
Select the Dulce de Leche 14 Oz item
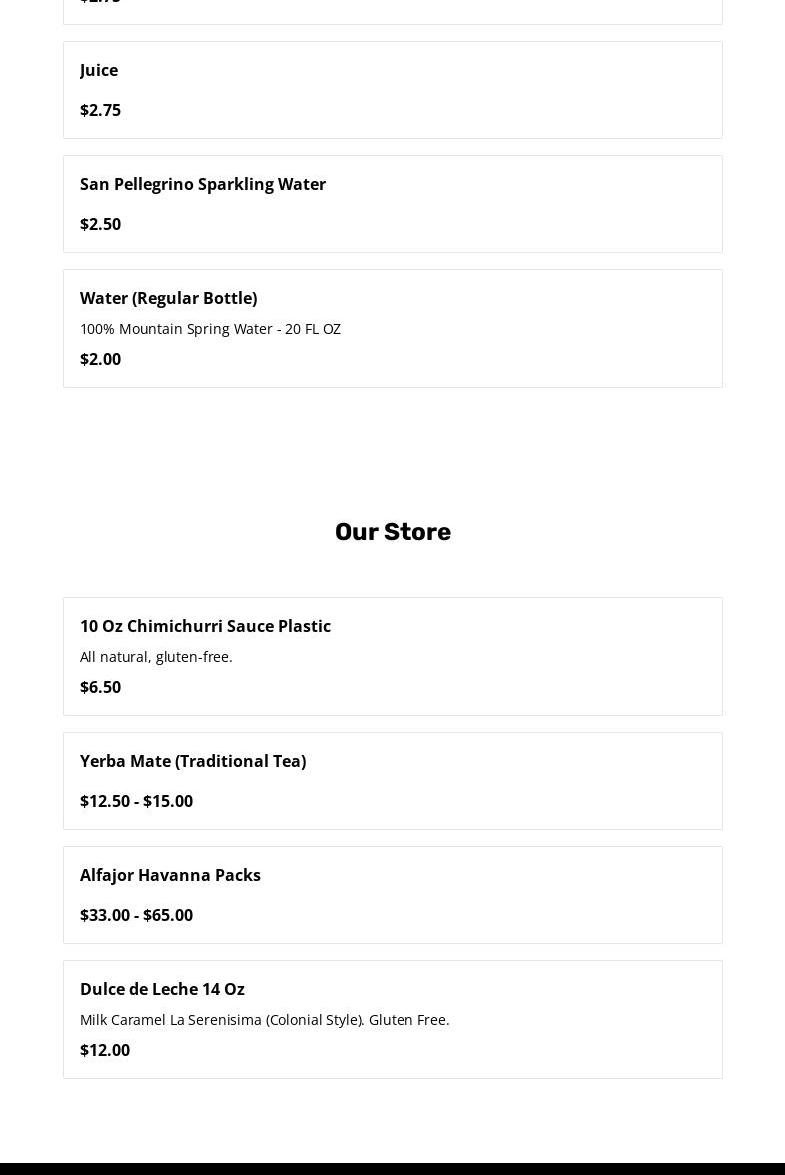click(162, 989)
